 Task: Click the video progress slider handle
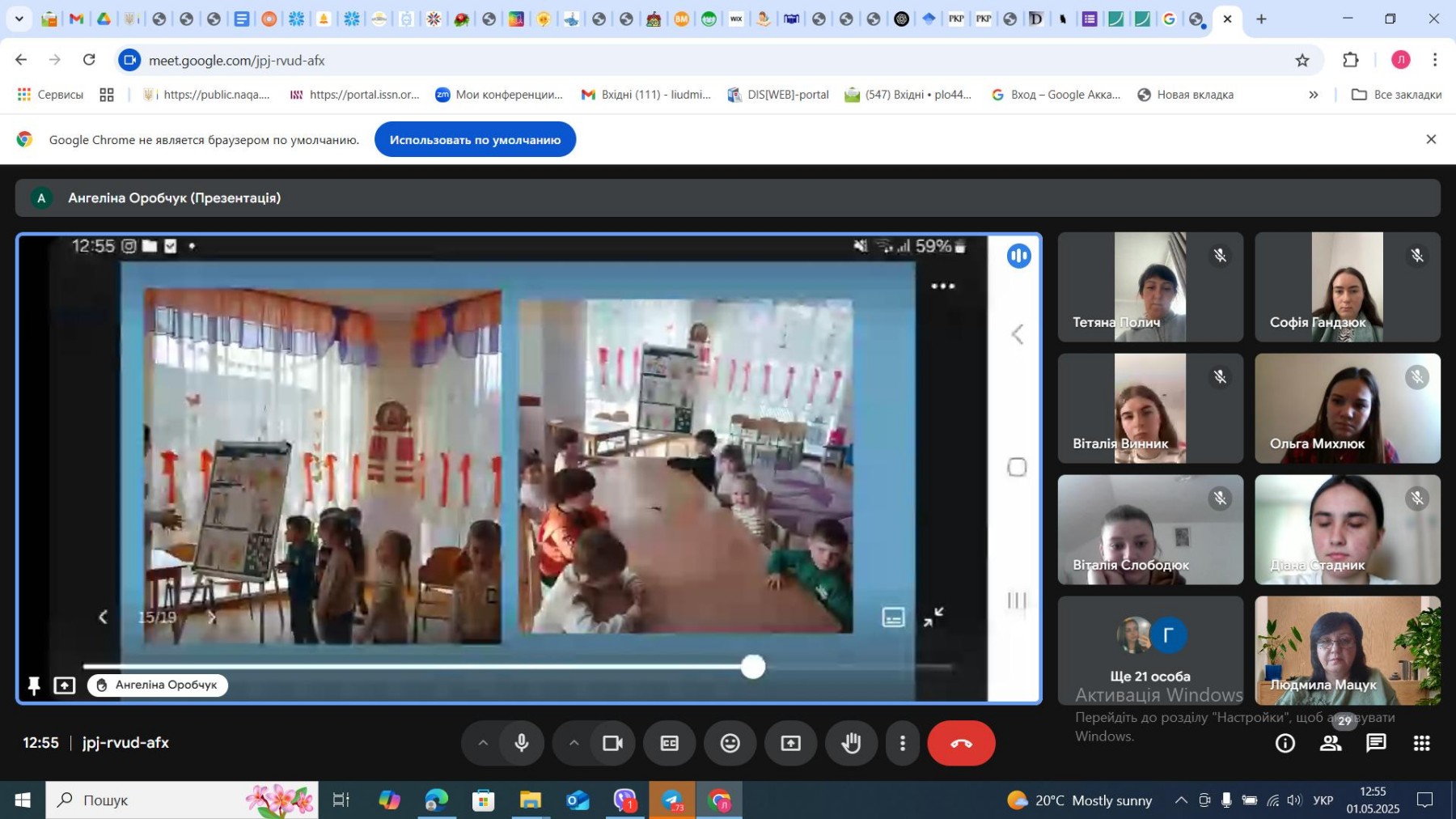[753, 667]
